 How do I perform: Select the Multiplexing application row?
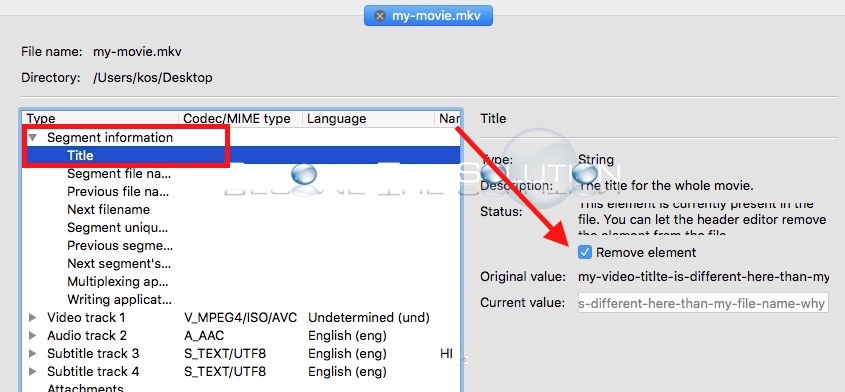coord(241,281)
